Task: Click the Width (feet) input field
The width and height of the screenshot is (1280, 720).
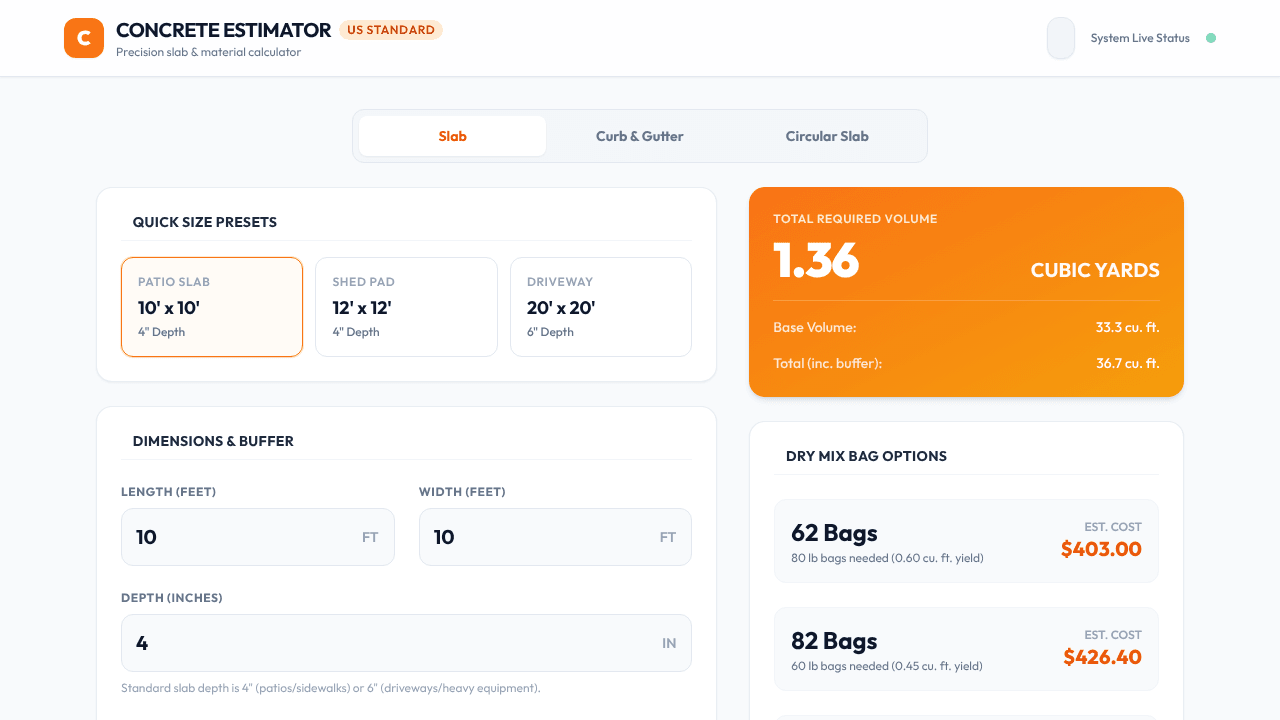Action: pos(555,537)
